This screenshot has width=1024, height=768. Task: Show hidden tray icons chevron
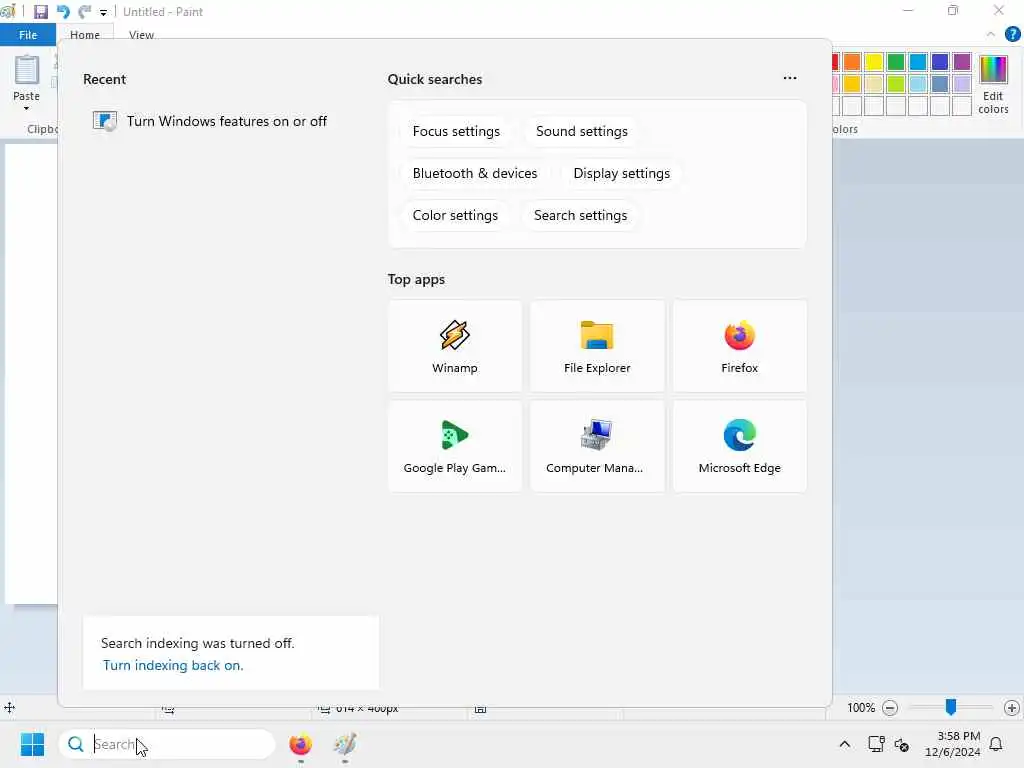[x=844, y=744]
